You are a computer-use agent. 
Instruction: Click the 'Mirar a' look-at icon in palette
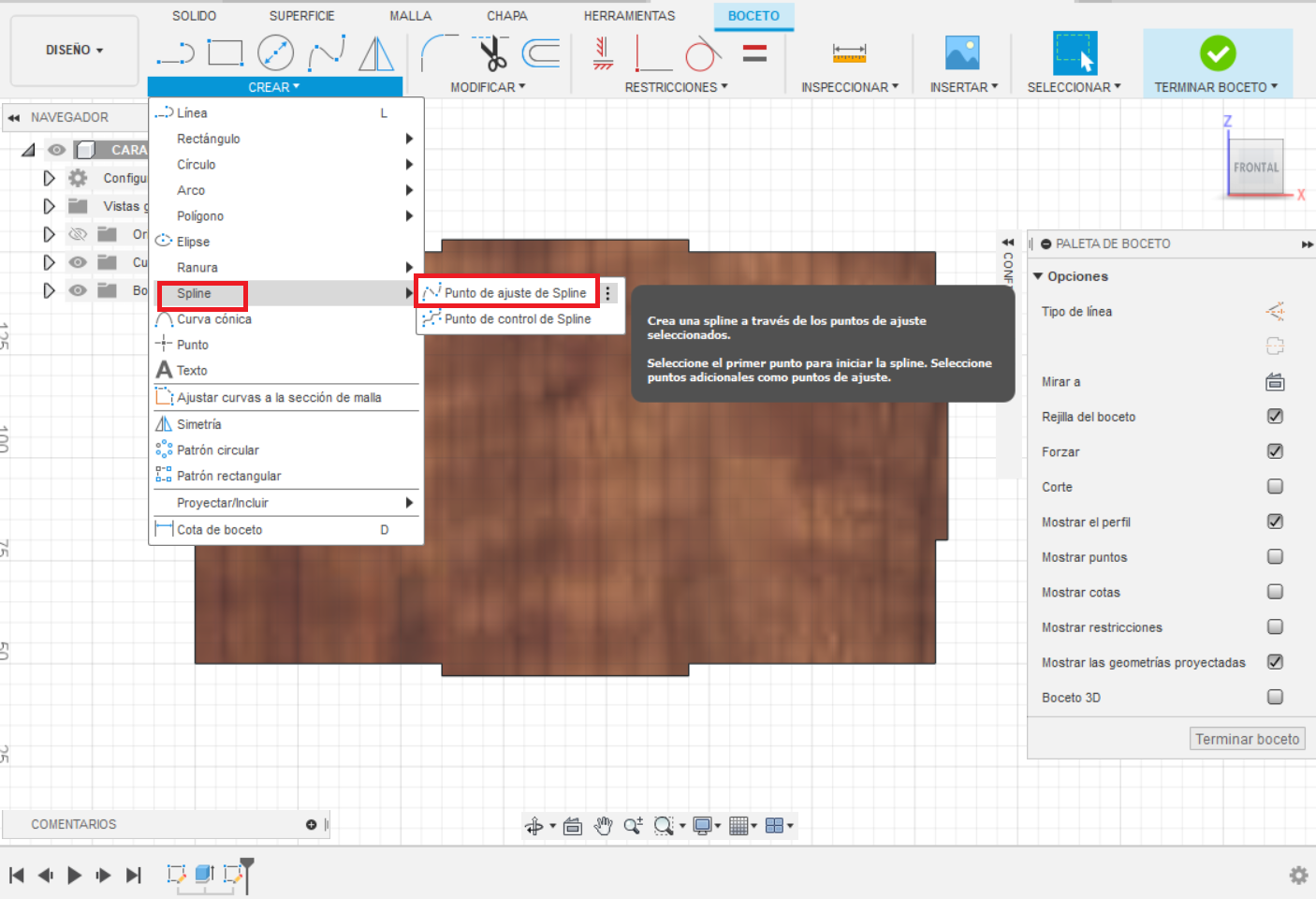click(1275, 382)
